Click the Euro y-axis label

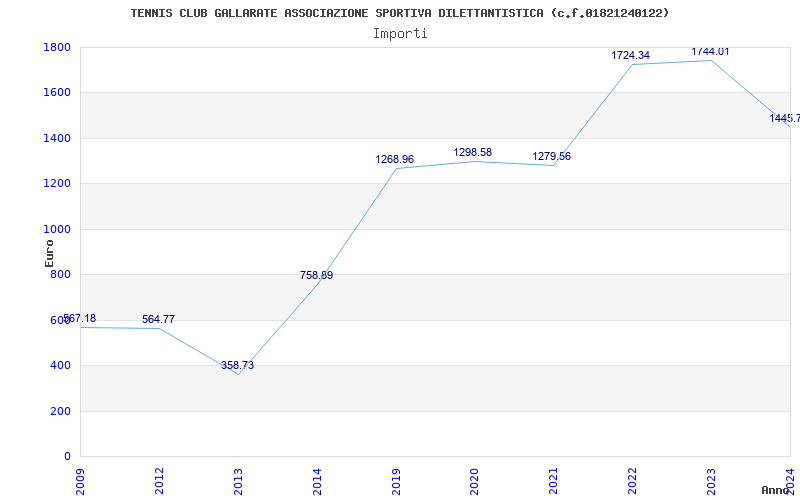(49, 253)
